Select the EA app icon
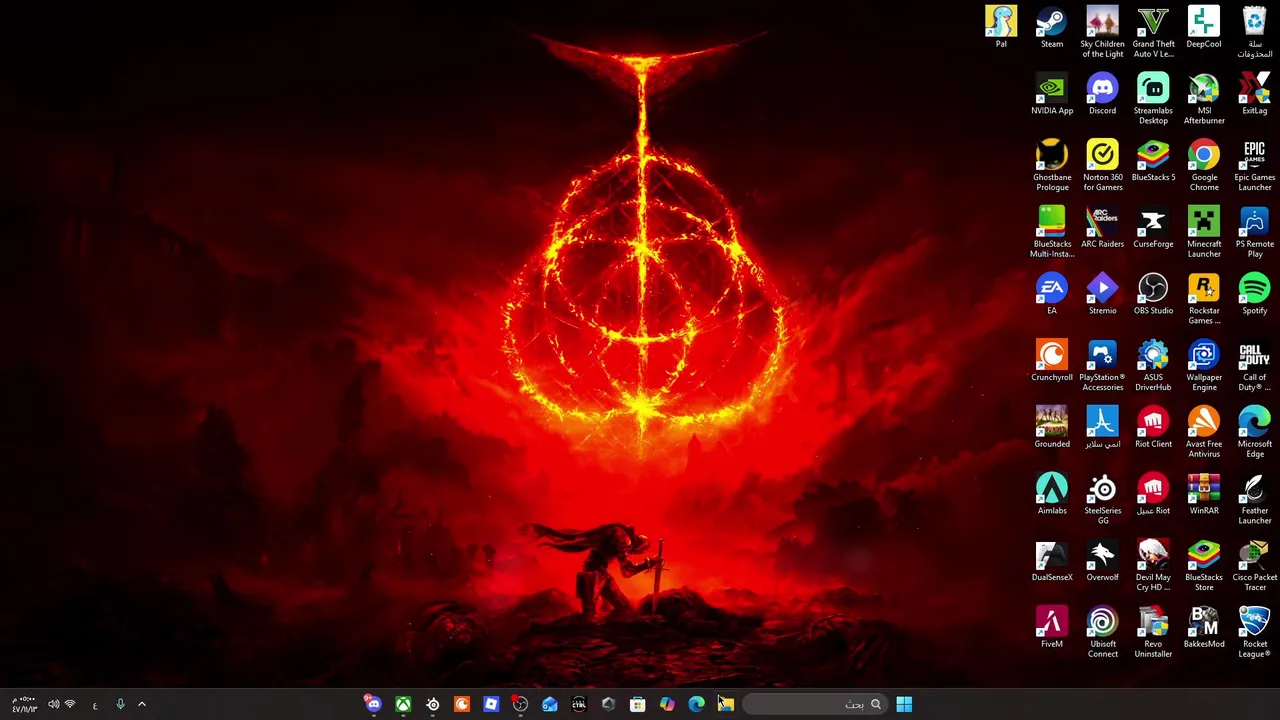This screenshot has height=720, width=1280. pyautogui.click(x=1052, y=295)
